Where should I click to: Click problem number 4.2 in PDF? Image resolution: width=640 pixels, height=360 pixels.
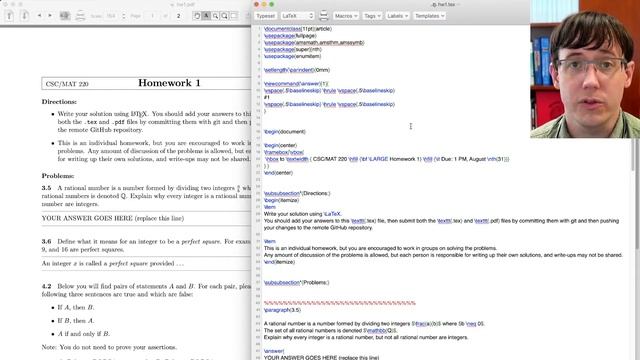(x=47, y=287)
